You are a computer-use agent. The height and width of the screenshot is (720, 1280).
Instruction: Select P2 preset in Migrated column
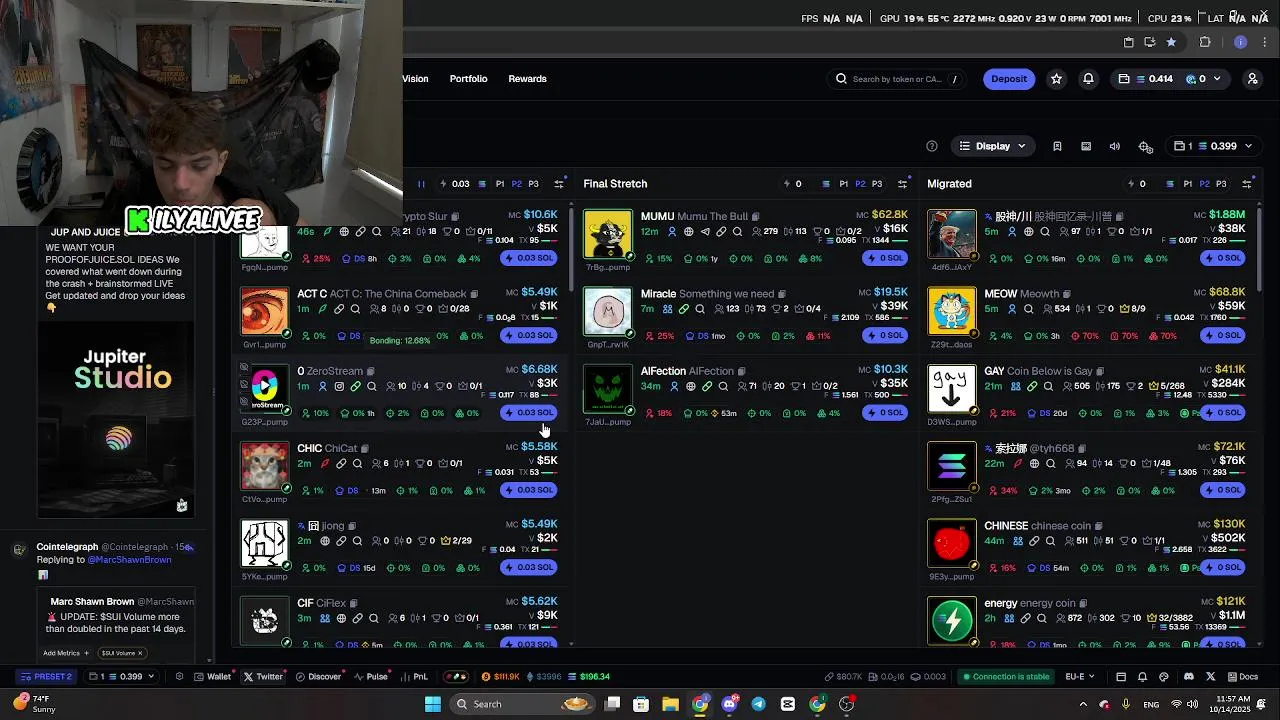pyautogui.click(x=1204, y=184)
